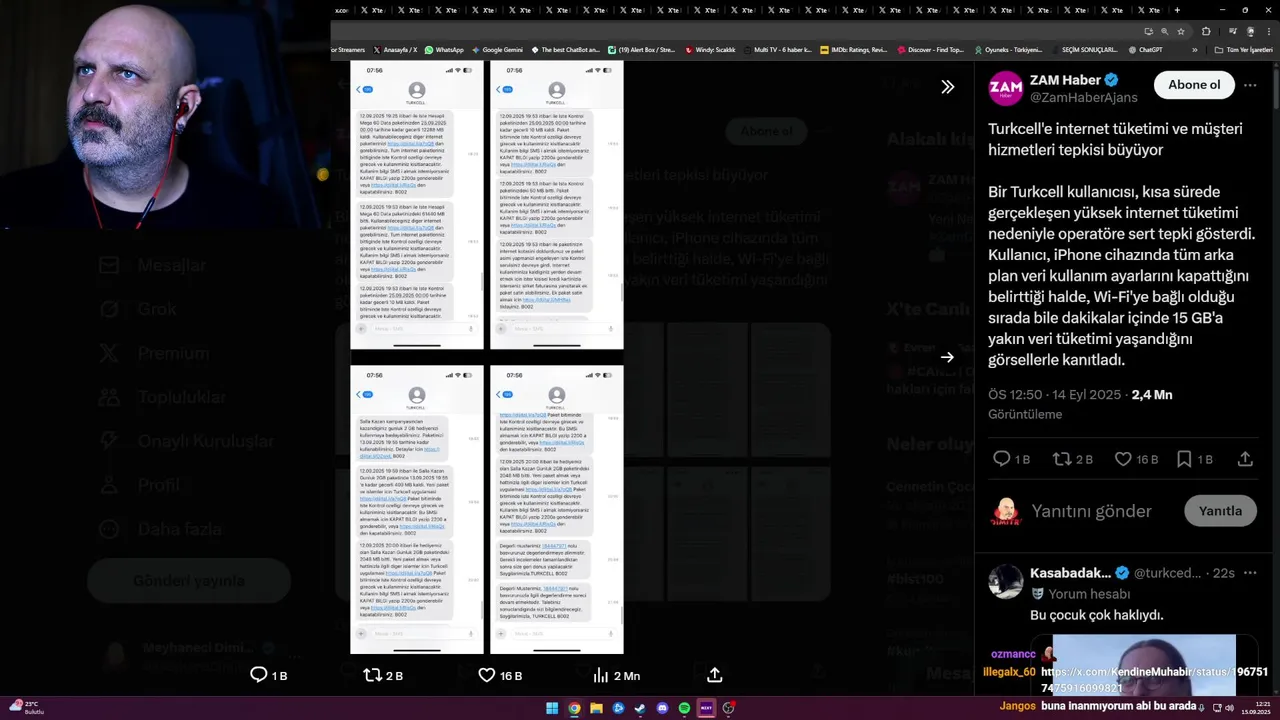Click the ÖS 12:50 · 14 Eyl 2025 timestamp

coord(1054,395)
